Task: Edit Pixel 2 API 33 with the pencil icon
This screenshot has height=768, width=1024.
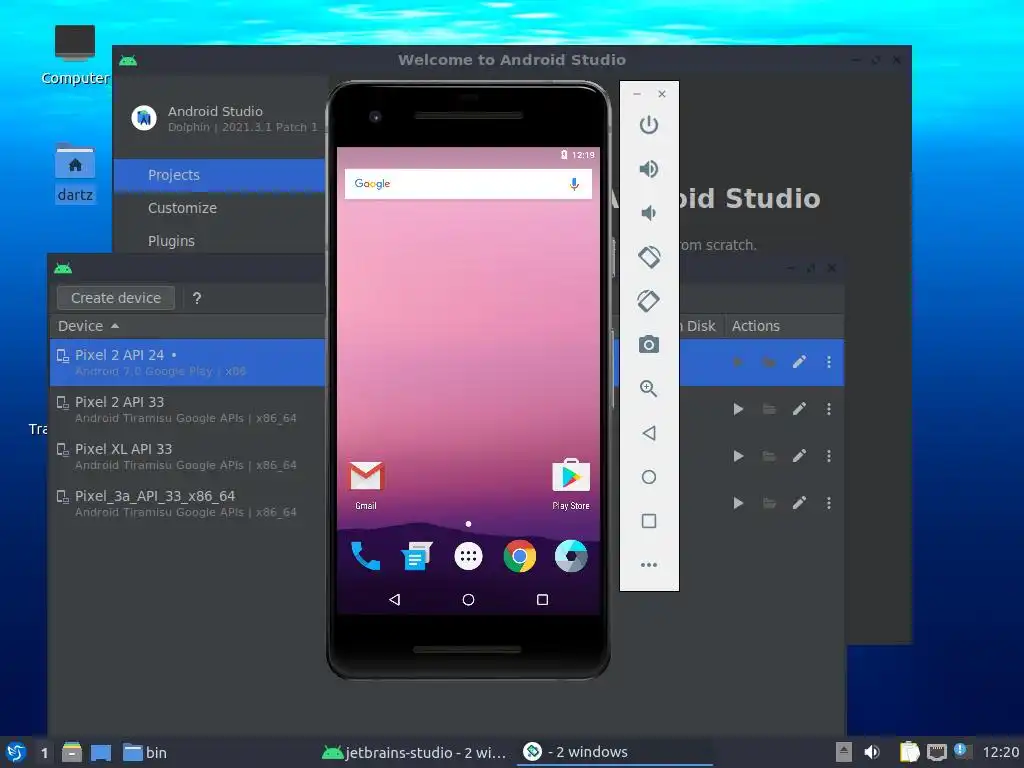Action: tap(799, 409)
